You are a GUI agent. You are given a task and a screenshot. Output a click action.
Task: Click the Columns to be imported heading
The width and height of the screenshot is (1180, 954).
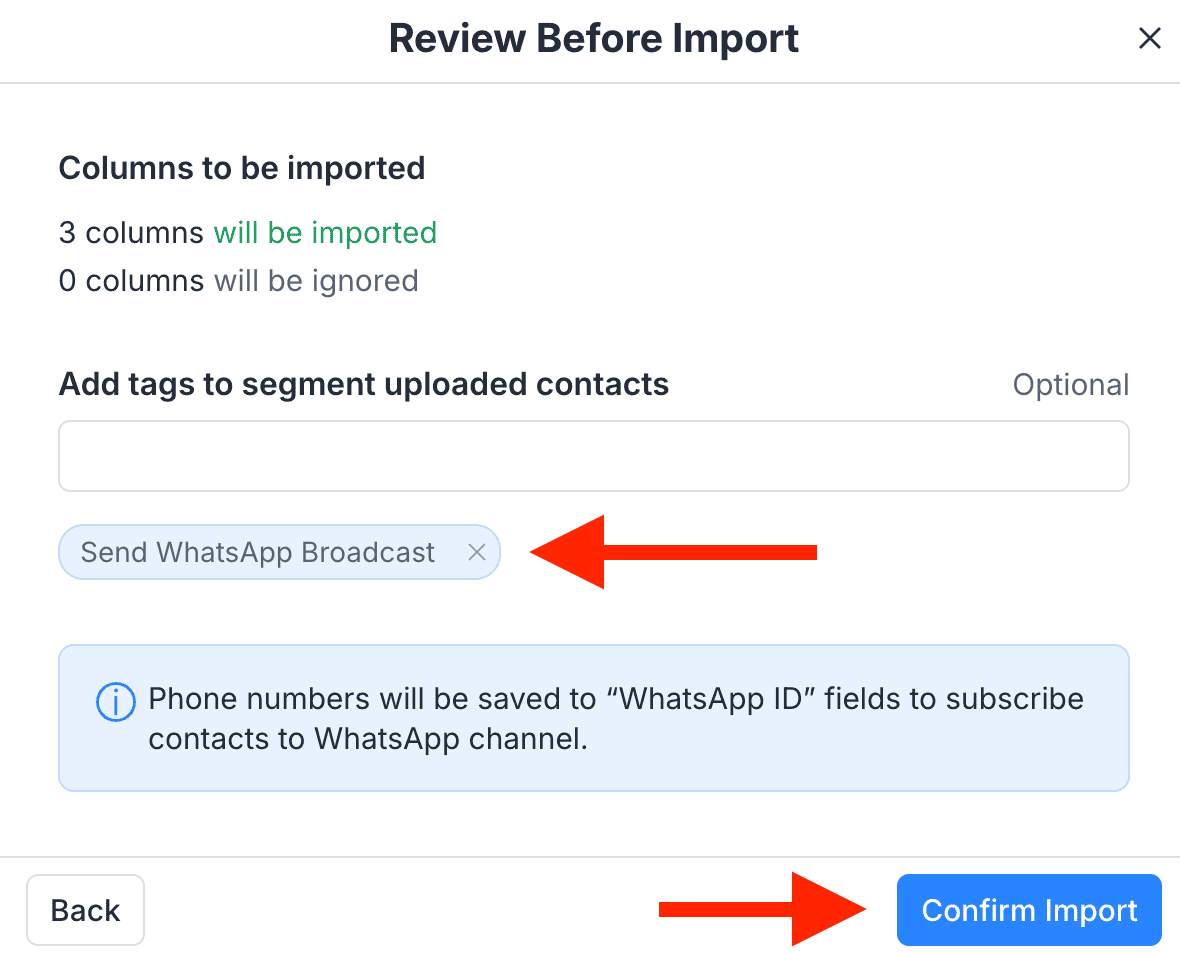(x=242, y=168)
